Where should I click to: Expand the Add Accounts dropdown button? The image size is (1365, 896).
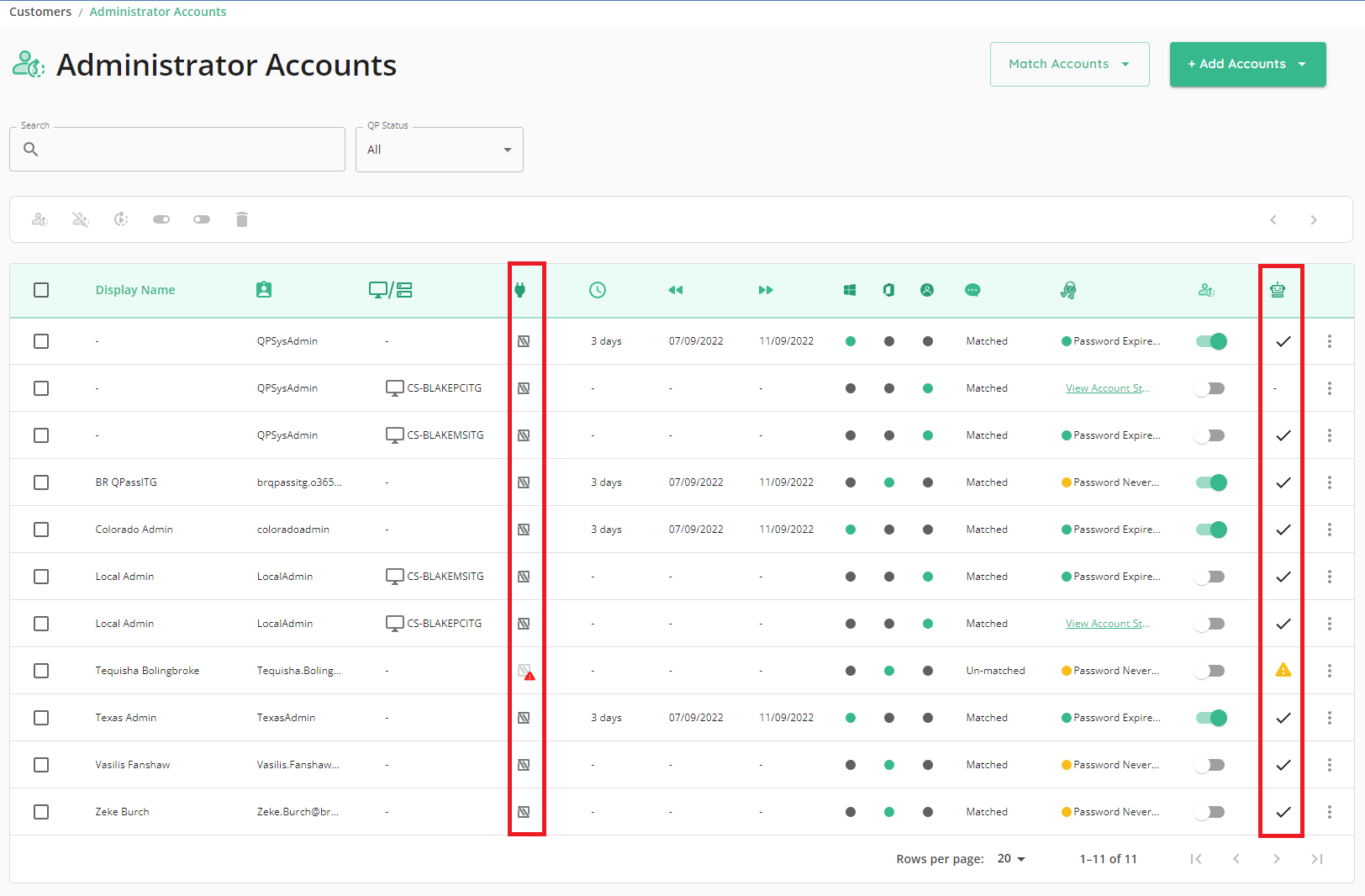point(1248,64)
